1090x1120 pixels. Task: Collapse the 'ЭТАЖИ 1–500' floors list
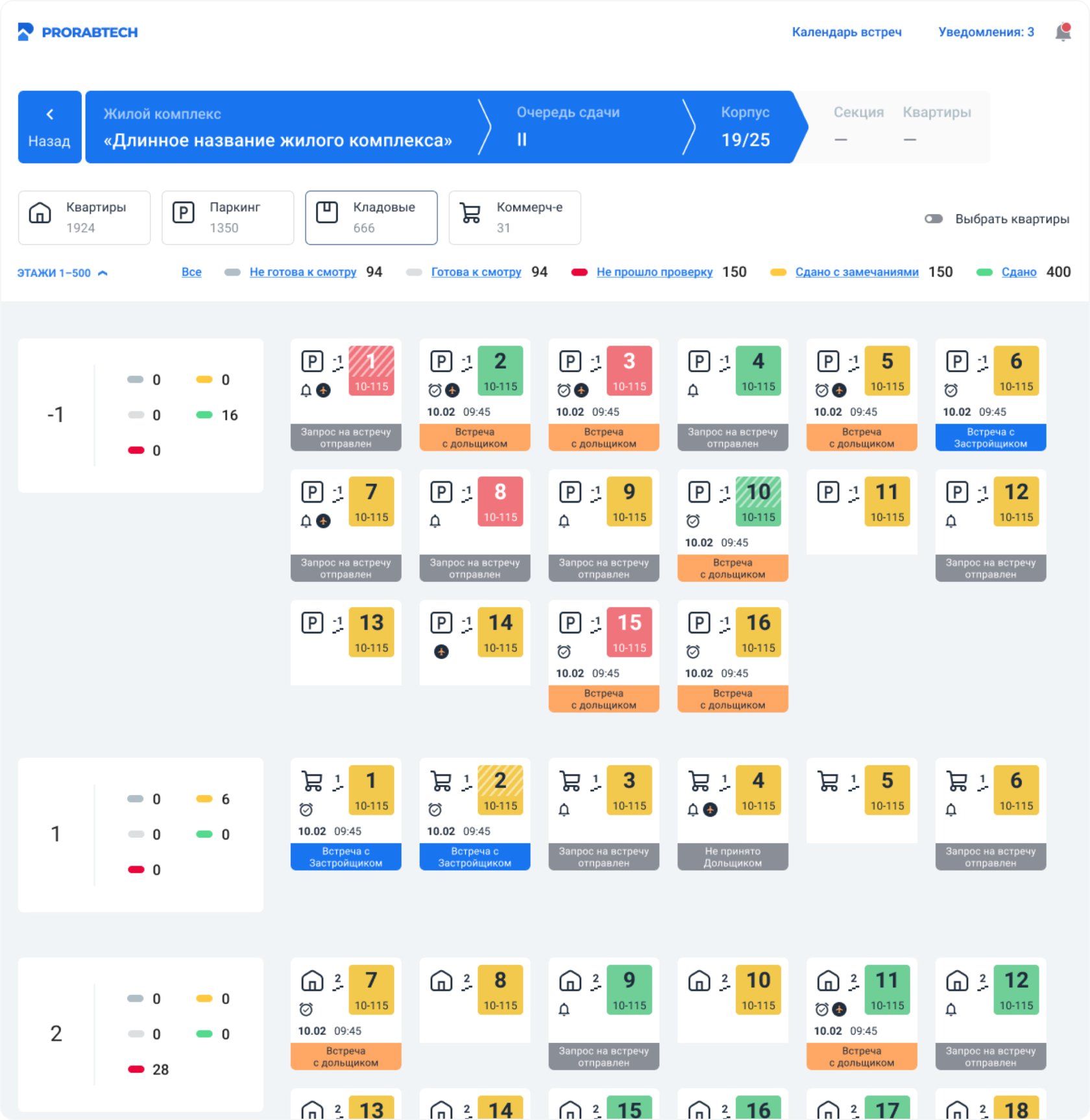click(x=62, y=273)
